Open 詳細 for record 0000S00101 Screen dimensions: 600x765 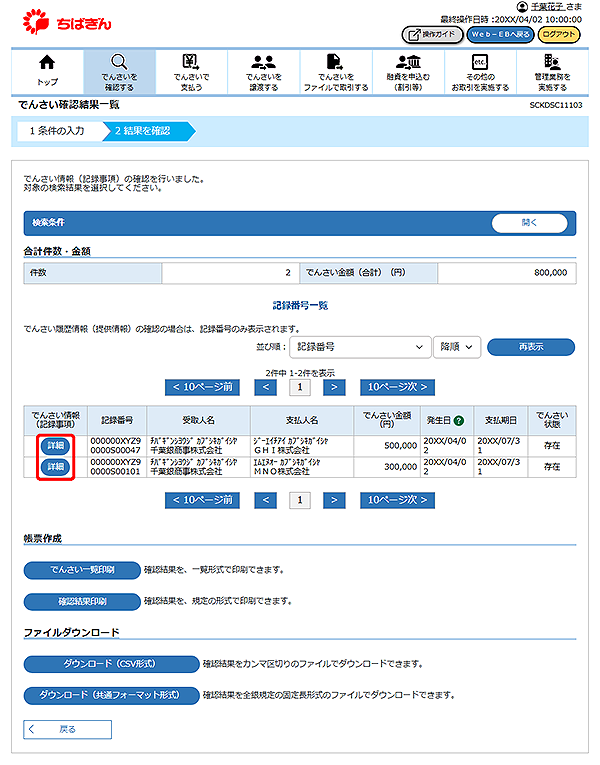(56, 467)
